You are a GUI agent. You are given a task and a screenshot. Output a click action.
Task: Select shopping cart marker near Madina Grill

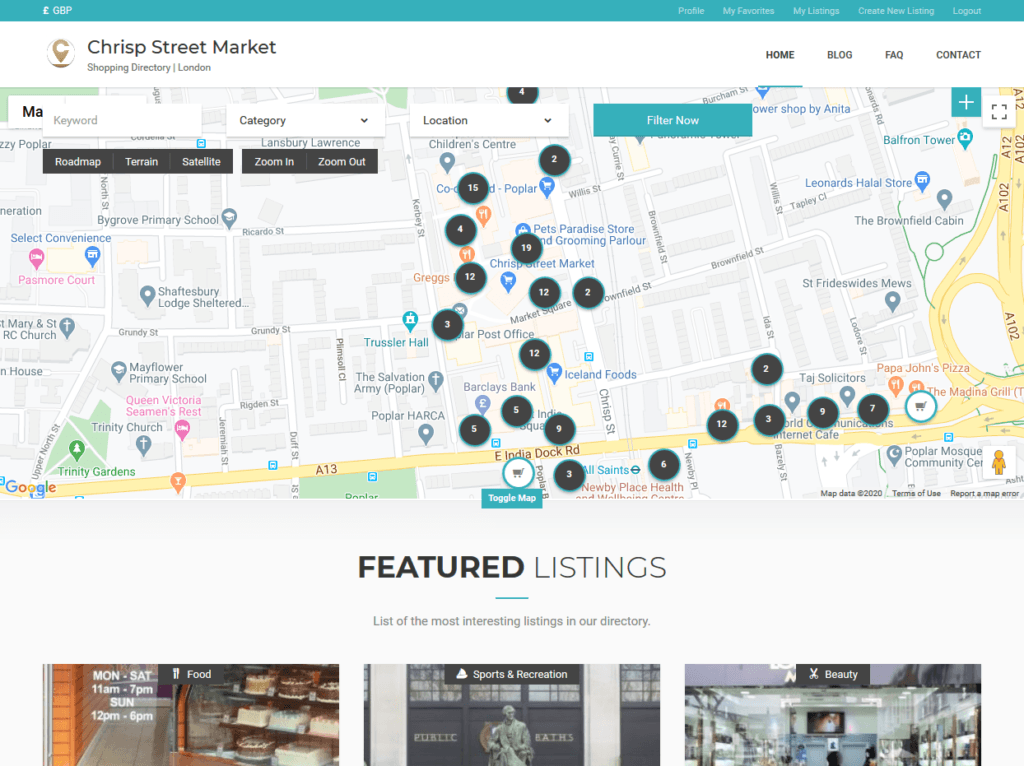point(920,407)
